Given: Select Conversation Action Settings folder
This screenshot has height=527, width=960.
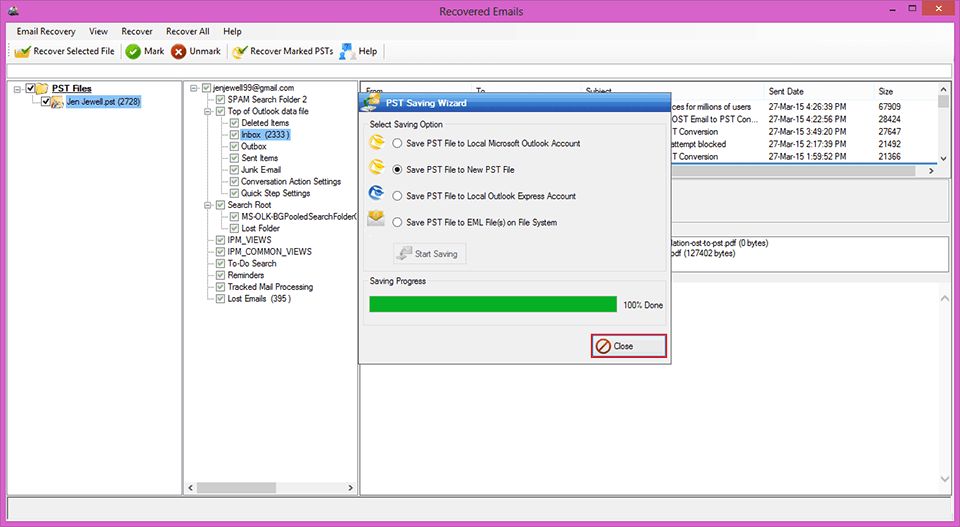Looking at the screenshot, I should (291, 181).
